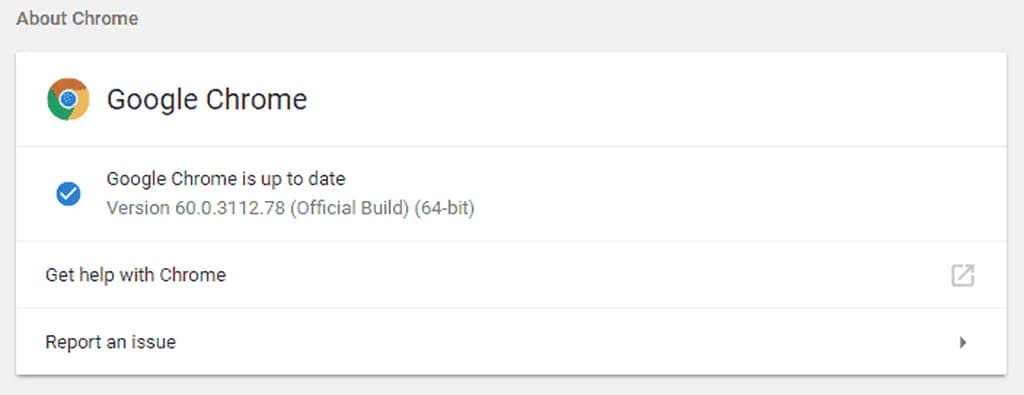This screenshot has height=395, width=1024.
Task: Click the About Chrome heading
Action: 77,18
